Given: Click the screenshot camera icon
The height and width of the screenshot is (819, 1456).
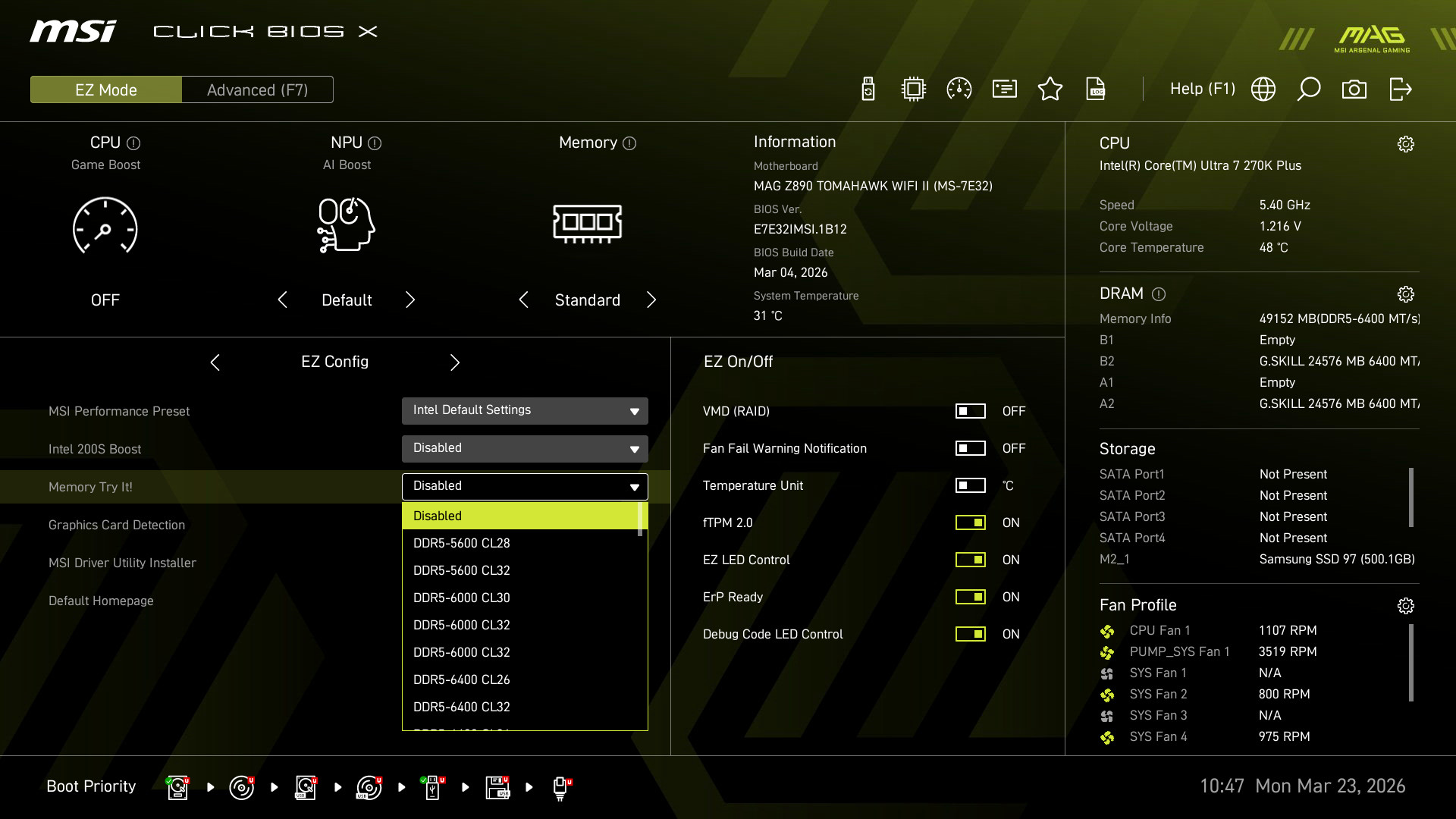Looking at the screenshot, I should (x=1354, y=89).
